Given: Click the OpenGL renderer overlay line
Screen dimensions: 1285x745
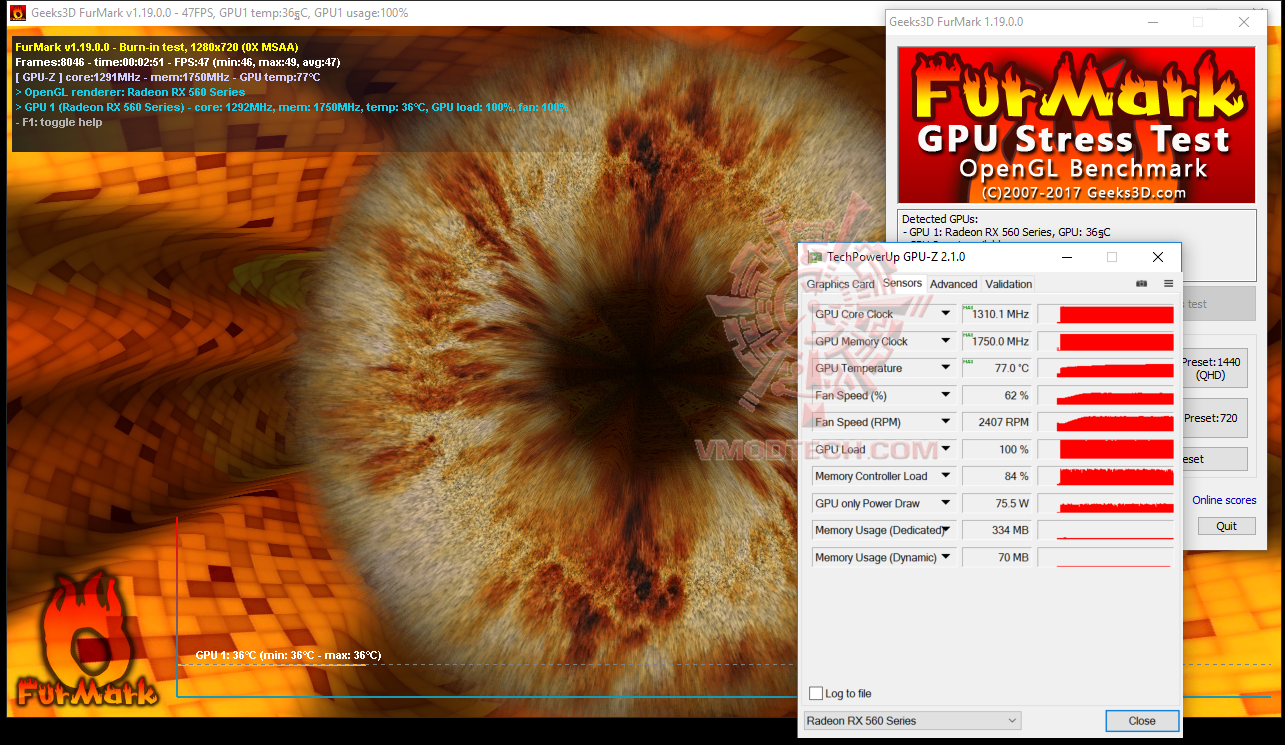Looking at the screenshot, I should point(130,92).
